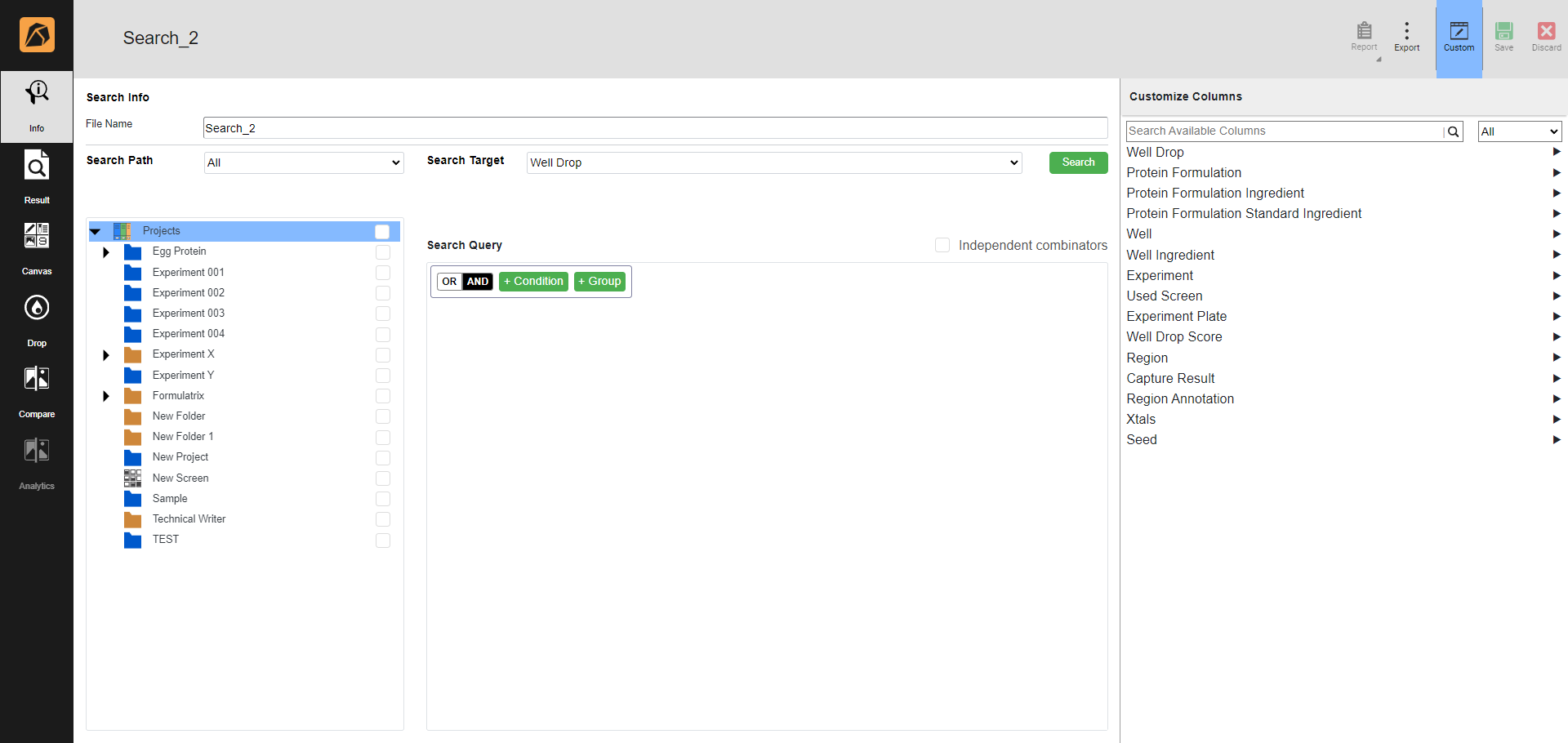Check the Egg Protein folder checkbox
1568x743 pixels.
383,252
